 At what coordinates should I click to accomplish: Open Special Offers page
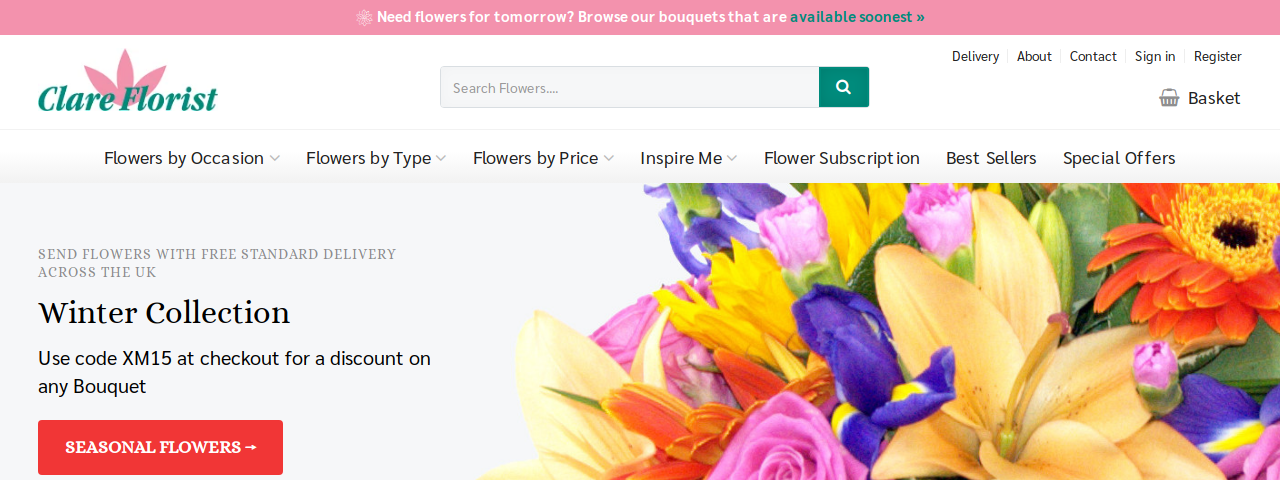click(x=1119, y=158)
